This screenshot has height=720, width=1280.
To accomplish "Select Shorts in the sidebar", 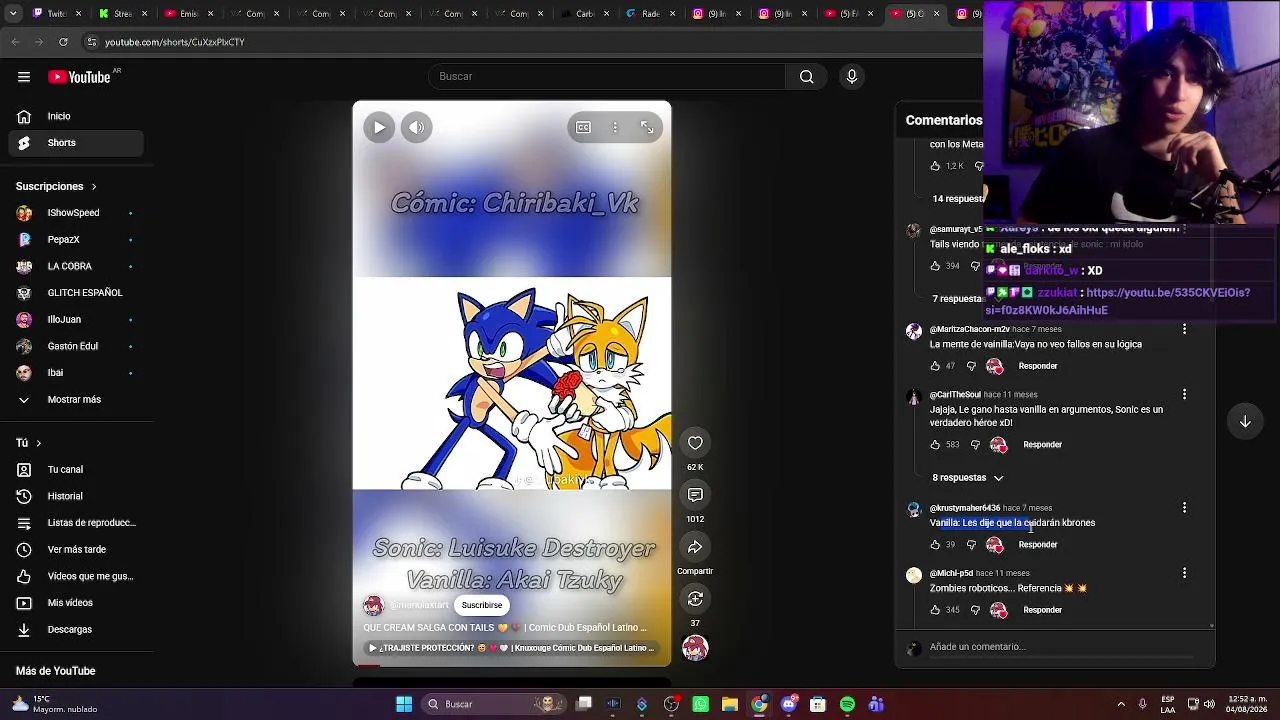I will [x=77, y=143].
